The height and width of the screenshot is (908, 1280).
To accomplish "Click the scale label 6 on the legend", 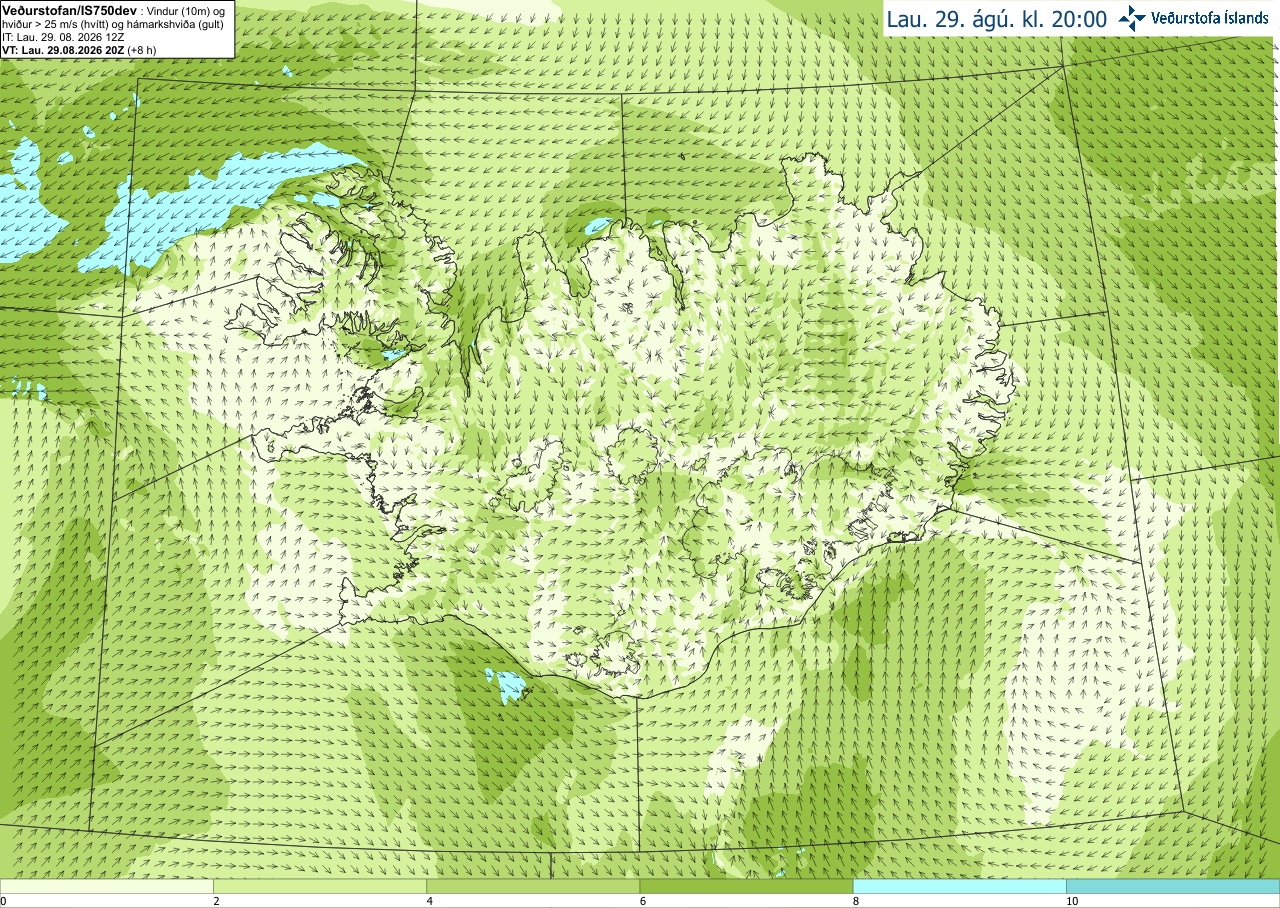I will tap(642, 901).
